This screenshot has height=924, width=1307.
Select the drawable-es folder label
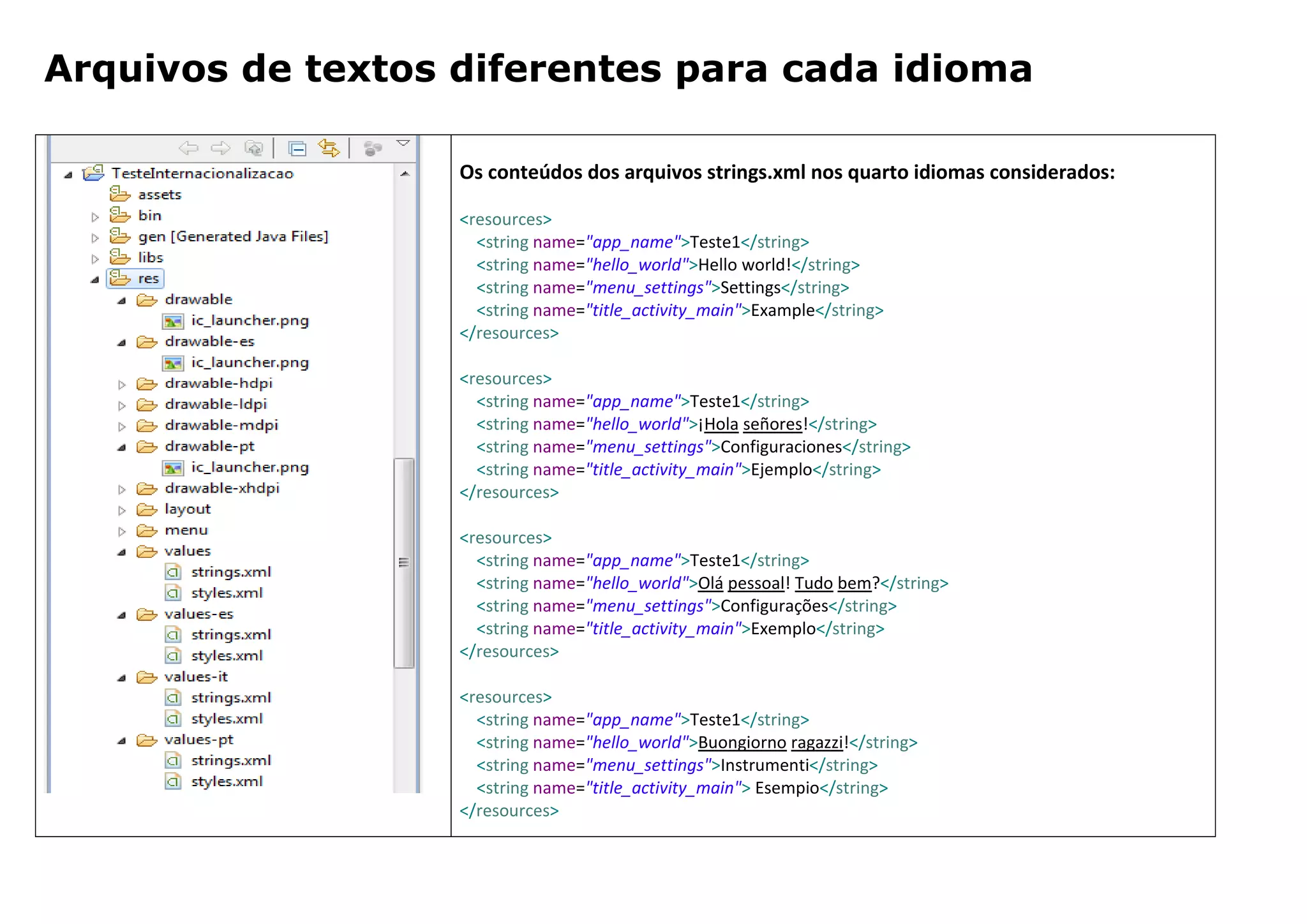(209, 341)
